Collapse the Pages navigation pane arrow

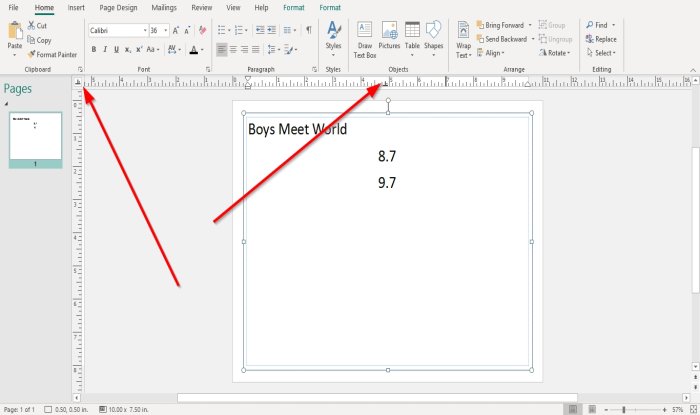coord(6,104)
